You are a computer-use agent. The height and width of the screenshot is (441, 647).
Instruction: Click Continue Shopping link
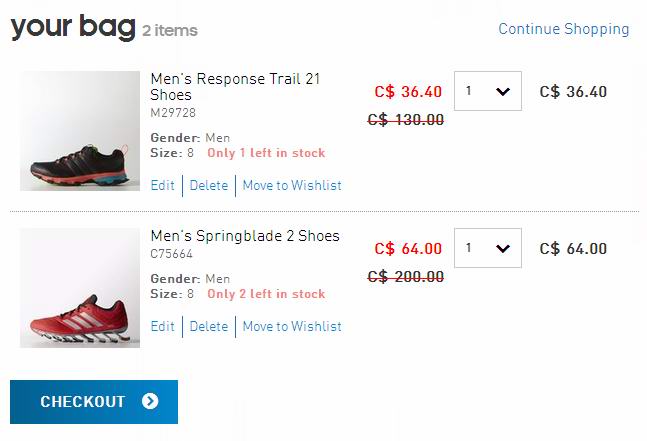(x=564, y=29)
